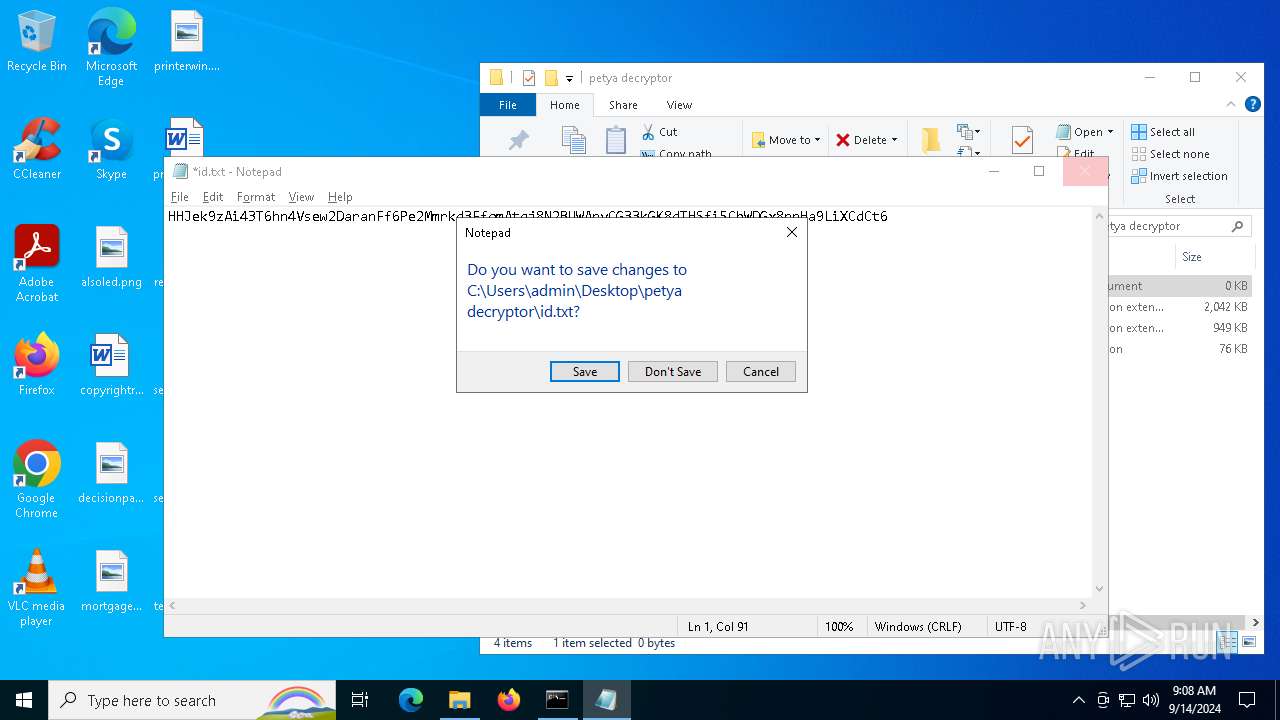Open volume control in system tray

pyautogui.click(x=1151, y=700)
